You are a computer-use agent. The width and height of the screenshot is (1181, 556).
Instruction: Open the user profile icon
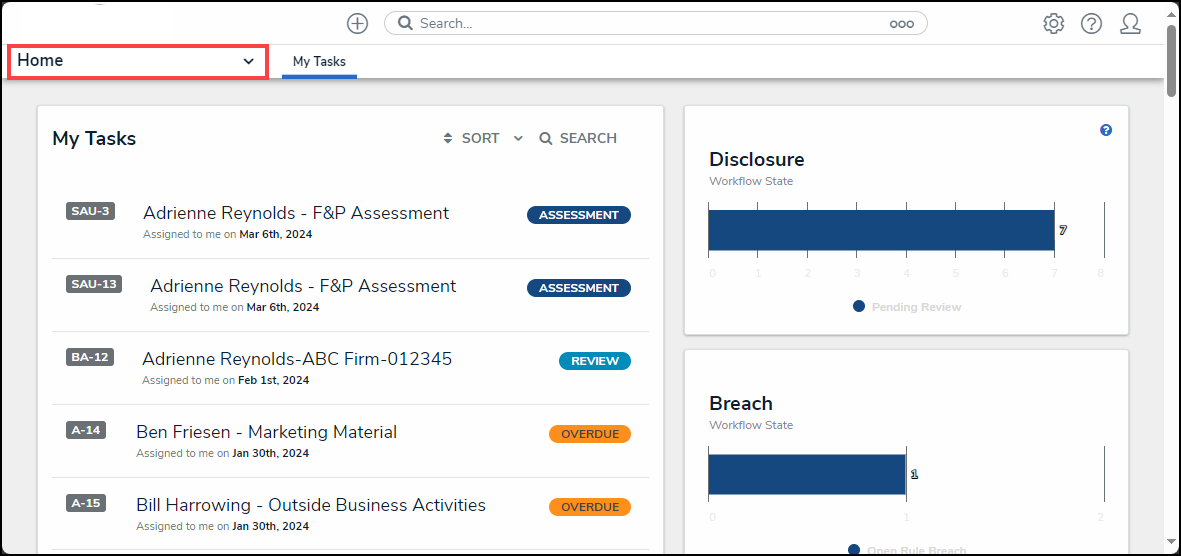tap(1130, 24)
